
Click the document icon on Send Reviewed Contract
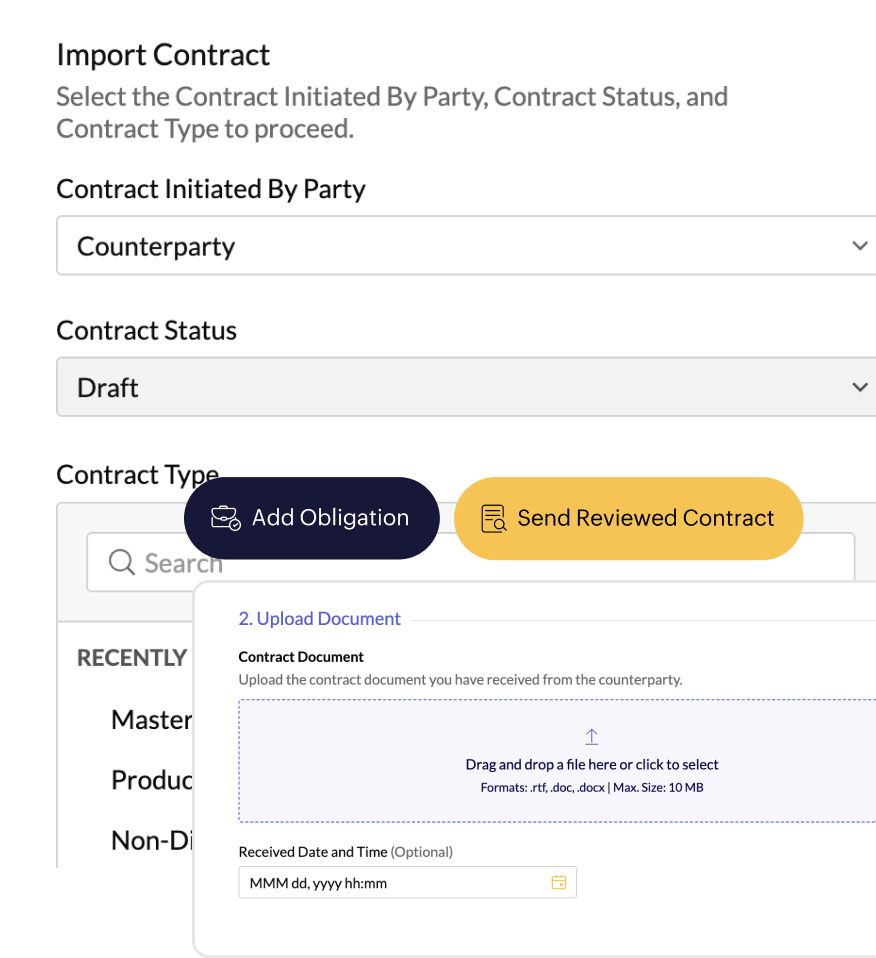coord(493,518)
